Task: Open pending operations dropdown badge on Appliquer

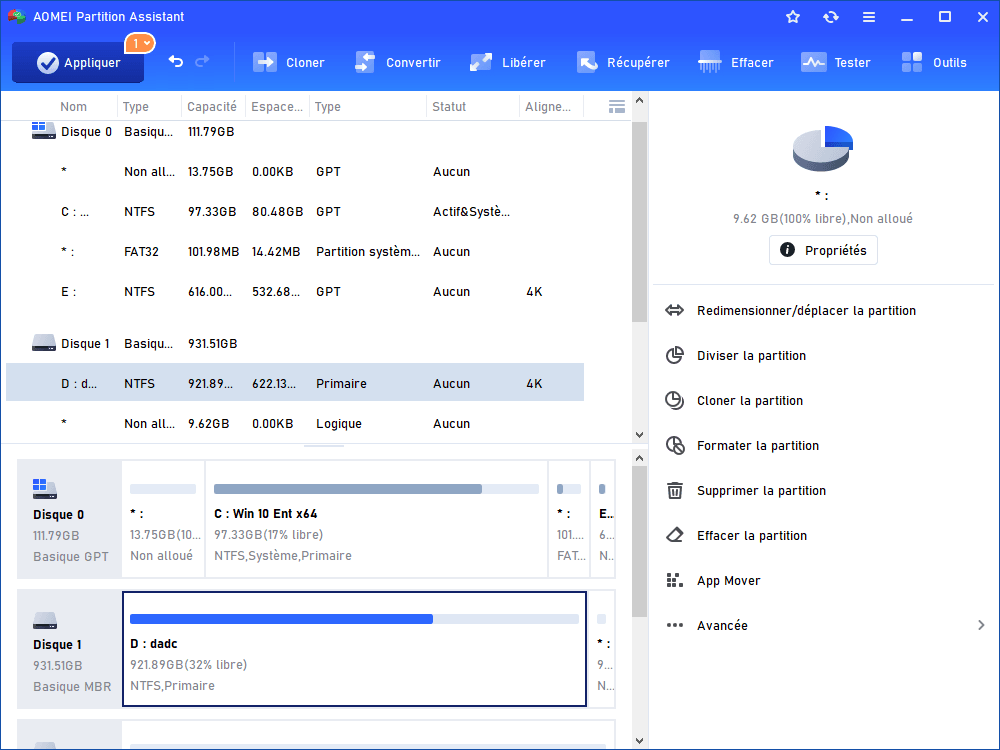Action: [x=139, y=43]
